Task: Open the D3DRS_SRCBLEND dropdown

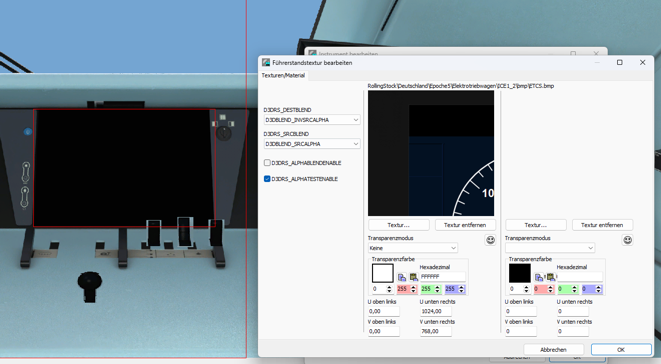Action: point(312,144)
